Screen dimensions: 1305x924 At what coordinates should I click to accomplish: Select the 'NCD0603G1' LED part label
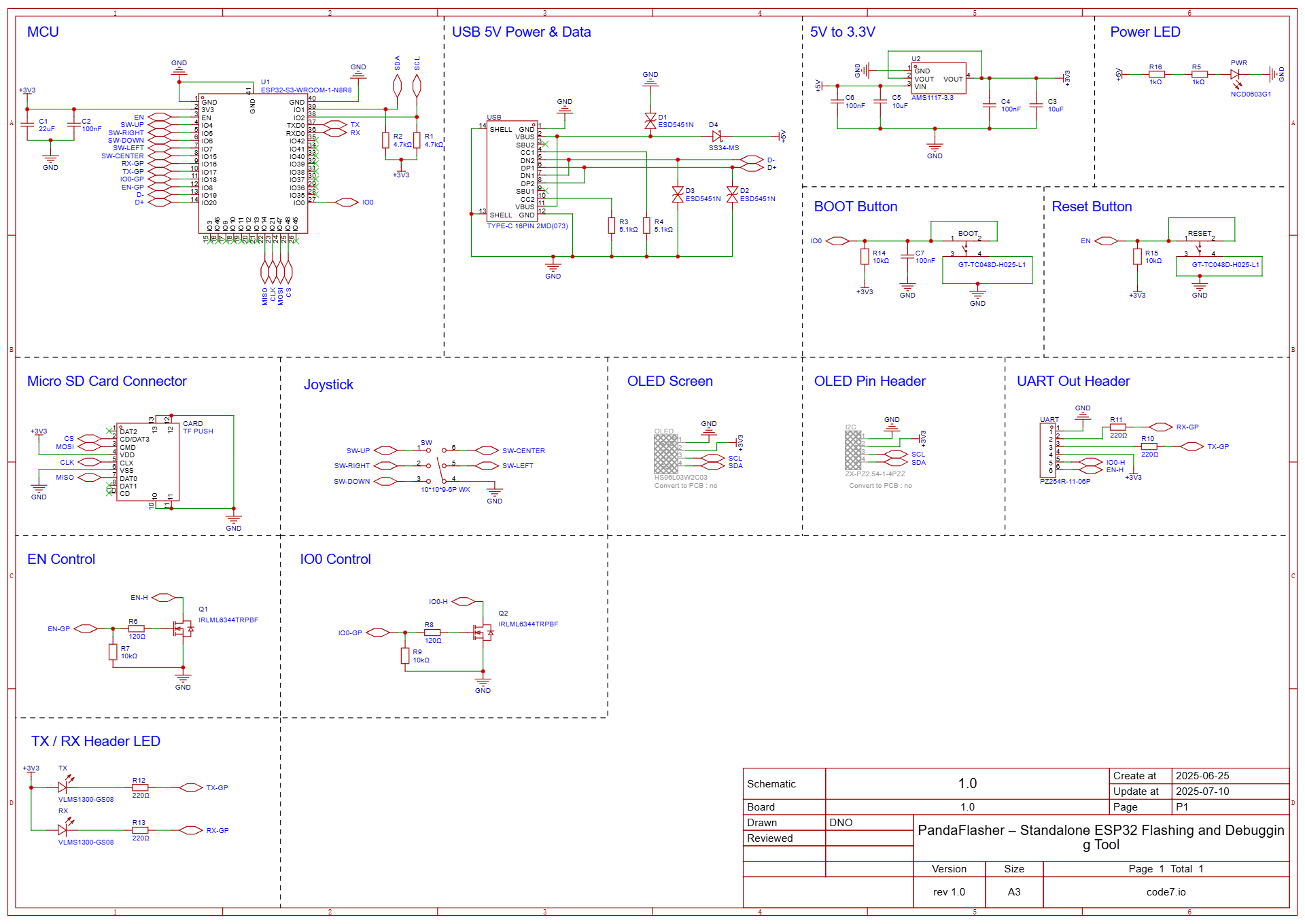click(x=1251, y=94)
